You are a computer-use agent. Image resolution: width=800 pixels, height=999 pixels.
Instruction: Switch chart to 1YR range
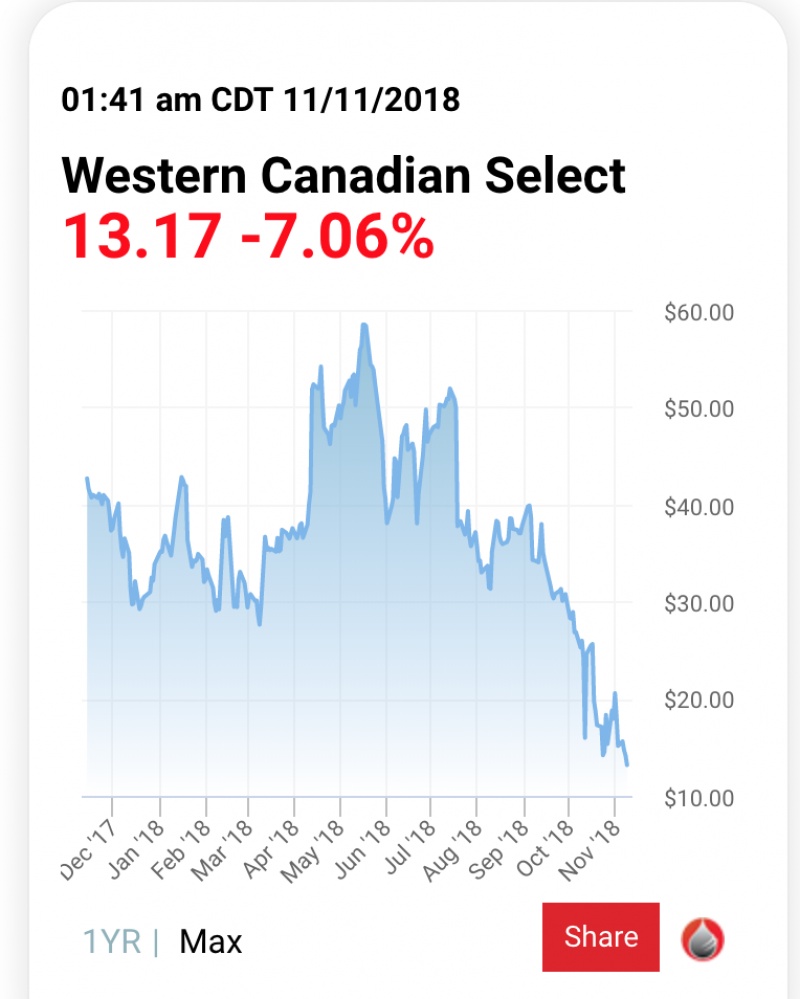(111, 942)
